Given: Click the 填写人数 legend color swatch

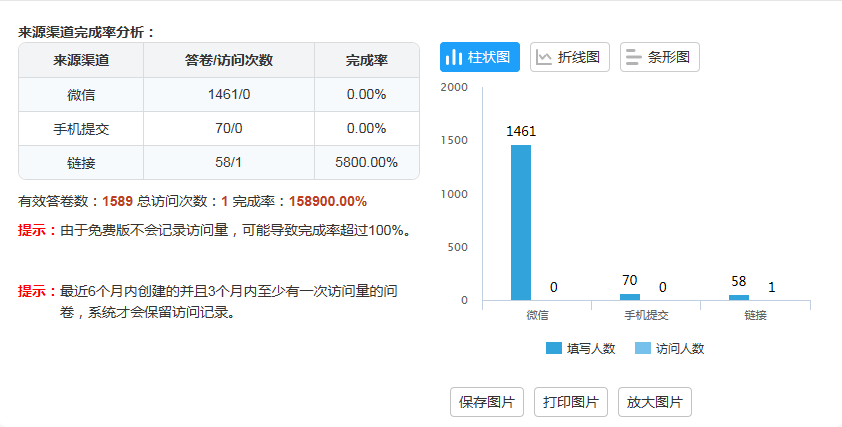Looking at the screenshot, I should [x=554, y=348].
